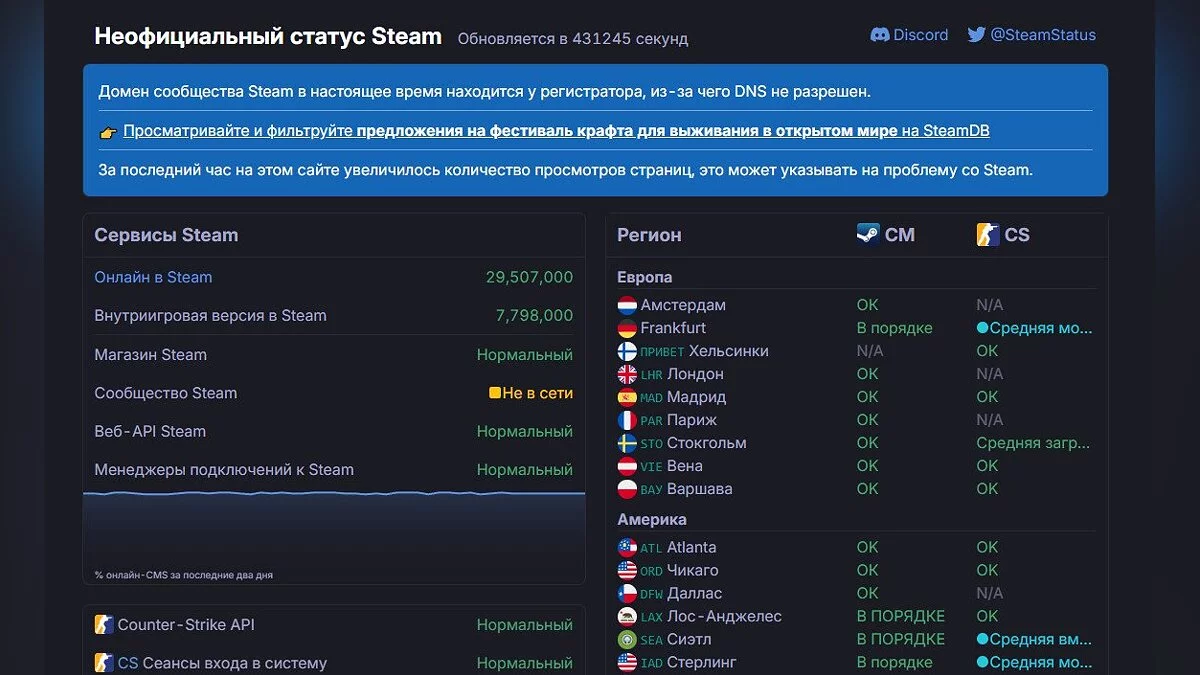Click the Discord logo icon

(880, 35)
